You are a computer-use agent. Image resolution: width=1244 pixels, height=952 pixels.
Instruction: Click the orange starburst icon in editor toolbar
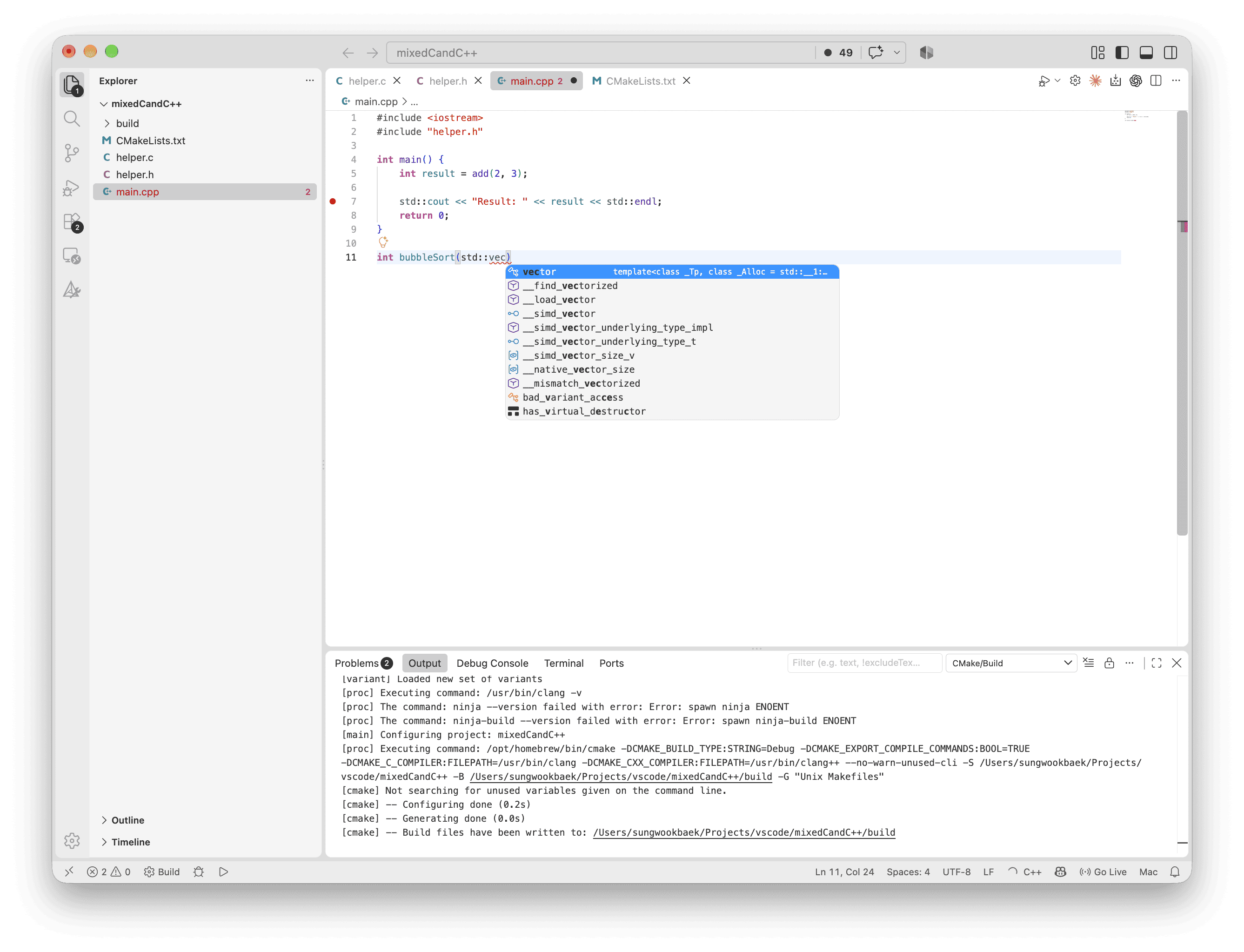pyautogui.click(x=1096, y=80)
